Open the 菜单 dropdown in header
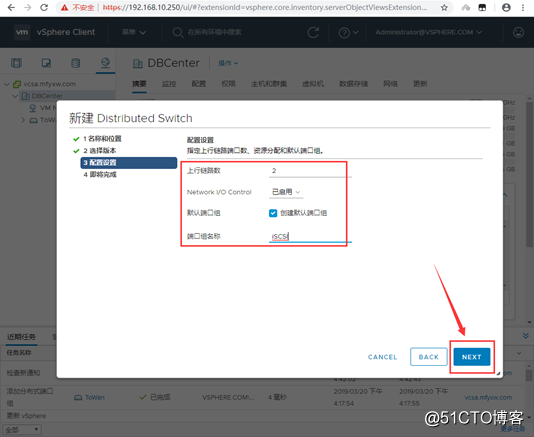Image resolution: width=534 pixels, height=437 pixels. pyautogui.click(x=134, y=32)
